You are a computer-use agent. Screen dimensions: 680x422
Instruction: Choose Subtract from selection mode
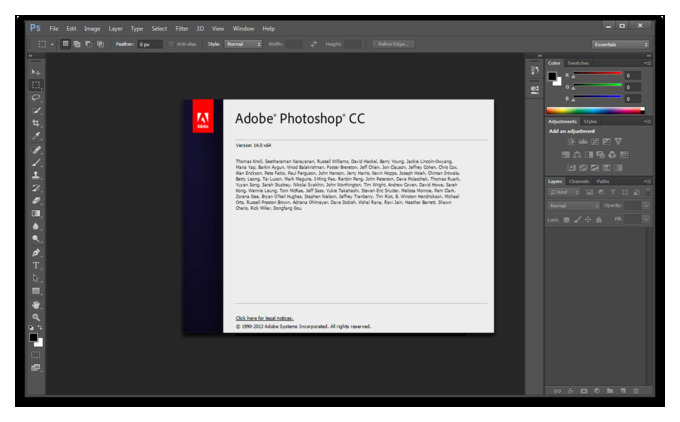pos(88,44)
